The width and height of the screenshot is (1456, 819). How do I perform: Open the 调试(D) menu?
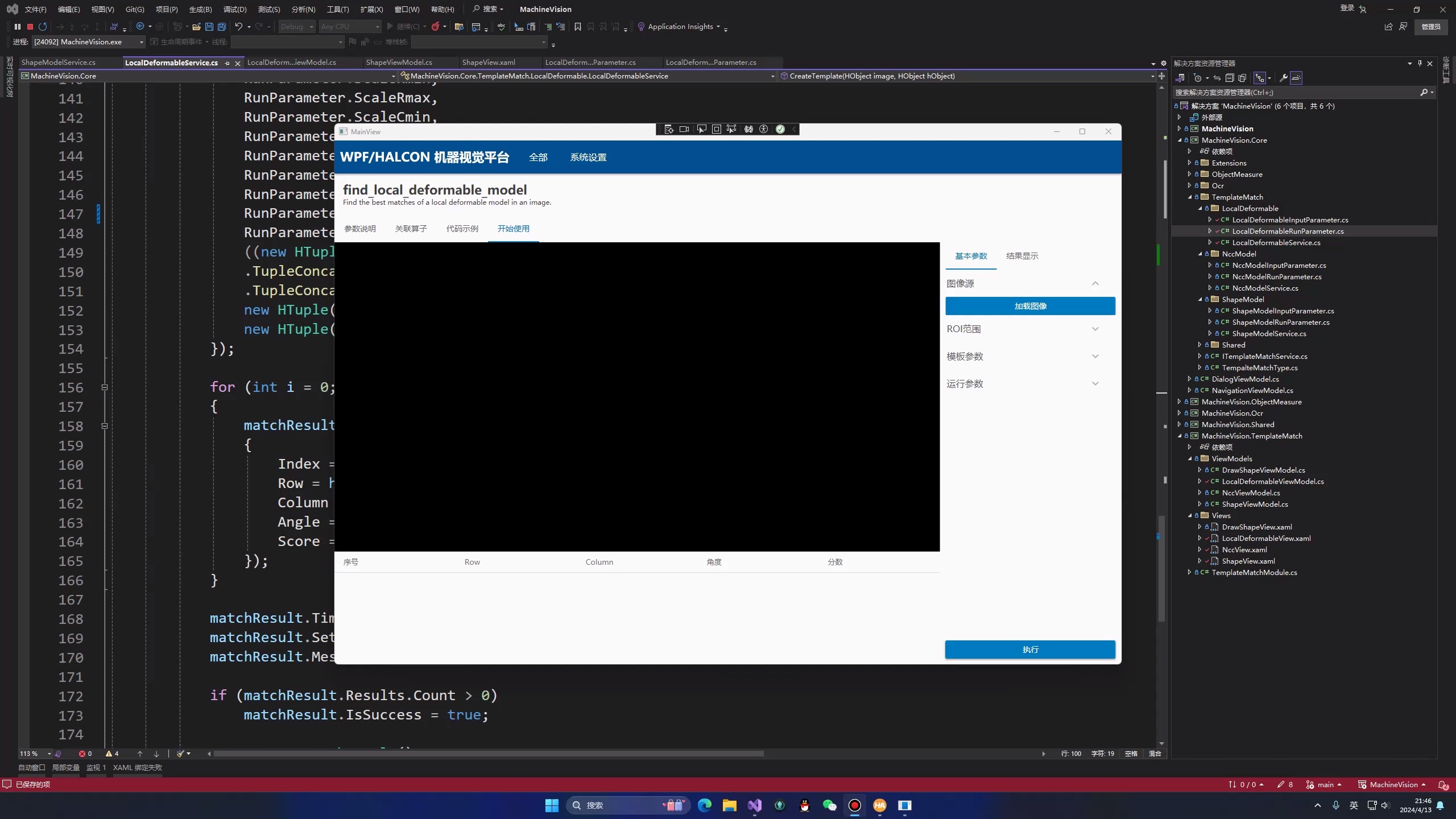(x=235, y=9)
